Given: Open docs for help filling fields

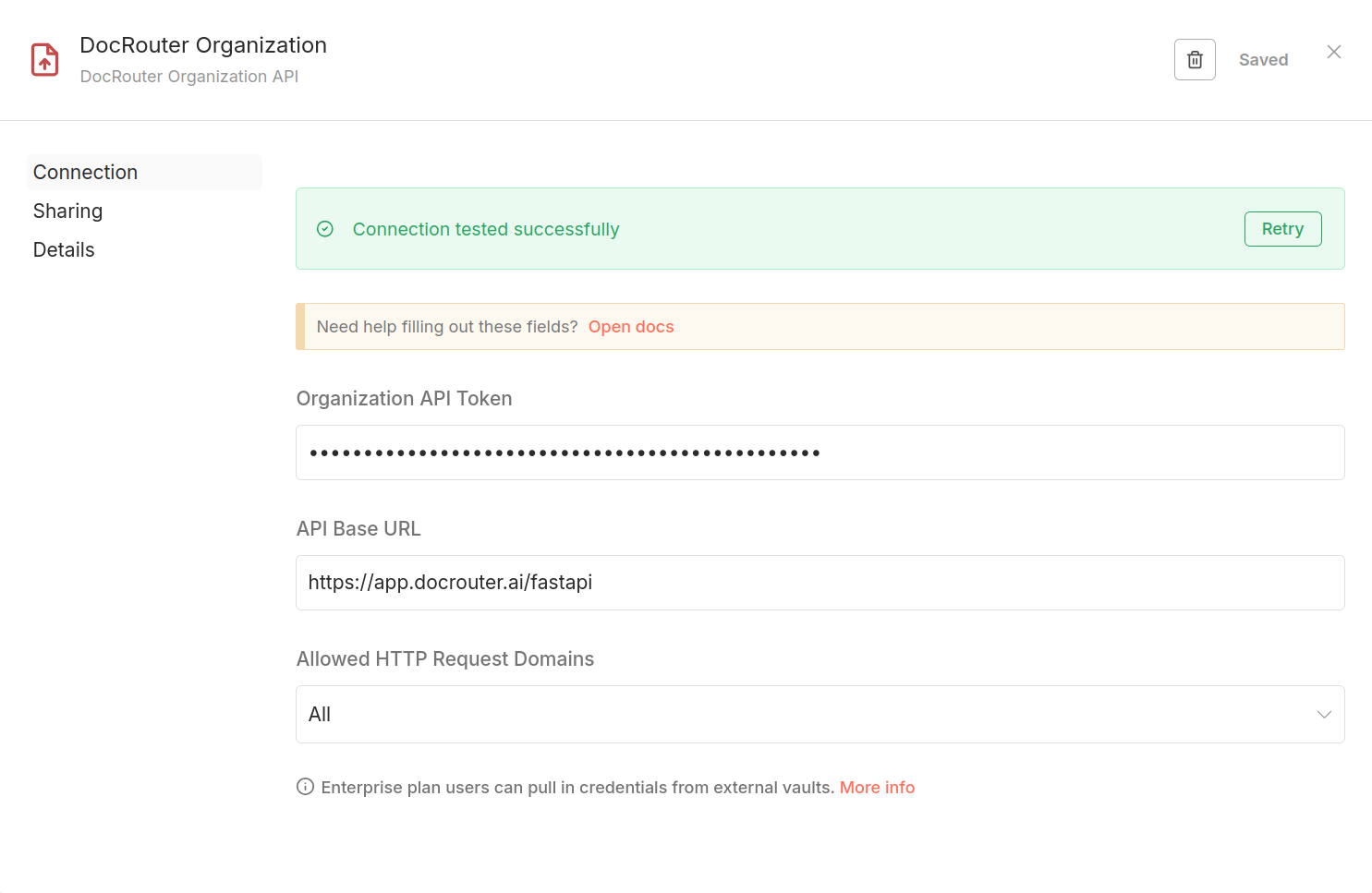Looking at the screenshot, I should [x=631, y=326].
